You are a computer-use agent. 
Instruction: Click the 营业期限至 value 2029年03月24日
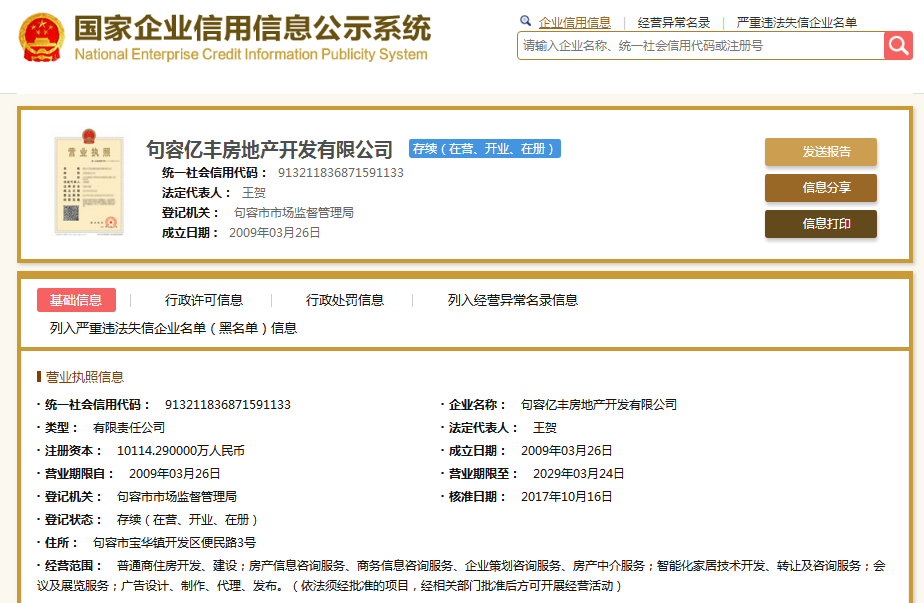578,473
